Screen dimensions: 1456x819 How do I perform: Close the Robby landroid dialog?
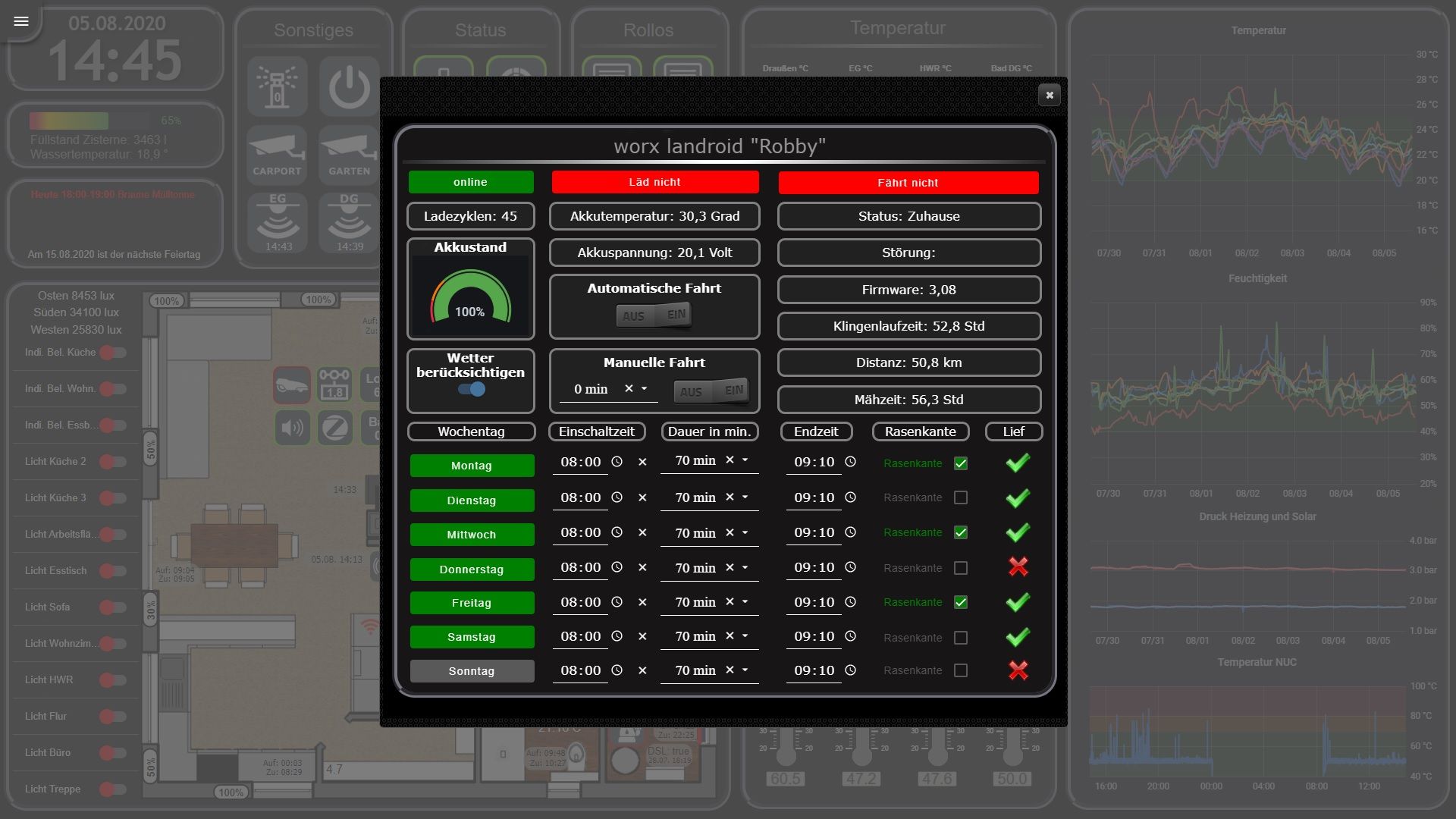pyautogui.click(x=1050, y=95)
